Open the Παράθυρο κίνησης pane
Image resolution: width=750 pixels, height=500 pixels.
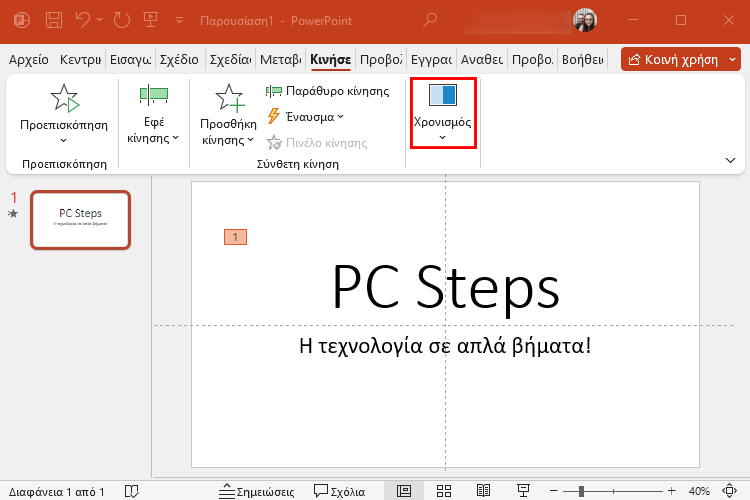tap(328, 91)
